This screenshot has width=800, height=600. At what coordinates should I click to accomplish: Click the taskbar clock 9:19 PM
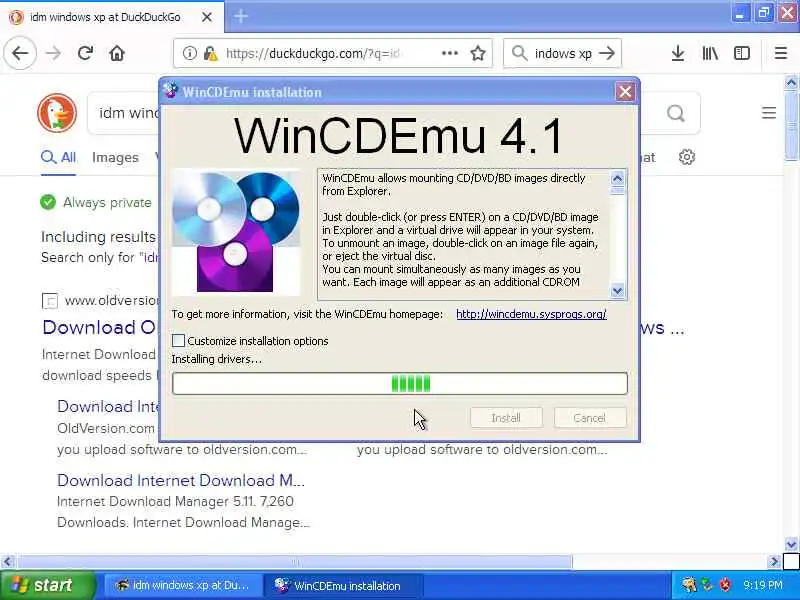[762, 585]
